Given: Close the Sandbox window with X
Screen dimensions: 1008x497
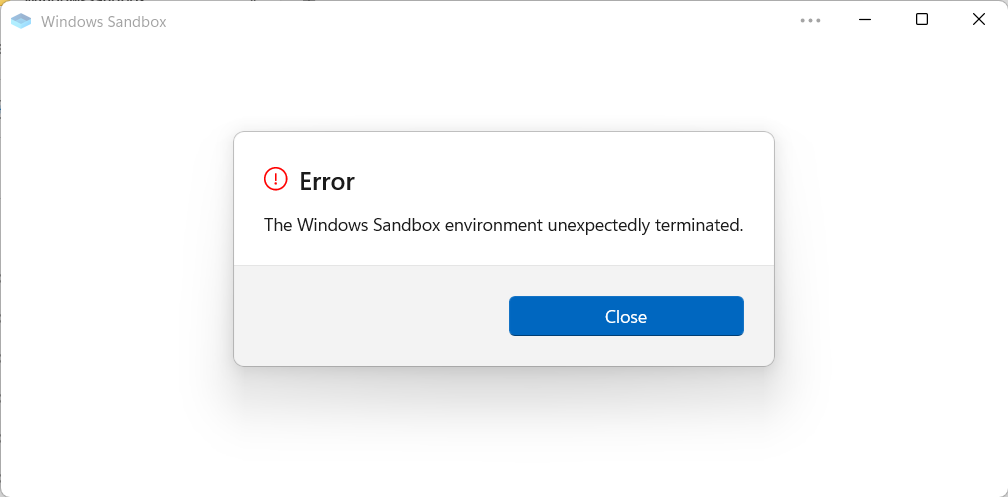Looking at the screenshot, I should tap(978, 20).
